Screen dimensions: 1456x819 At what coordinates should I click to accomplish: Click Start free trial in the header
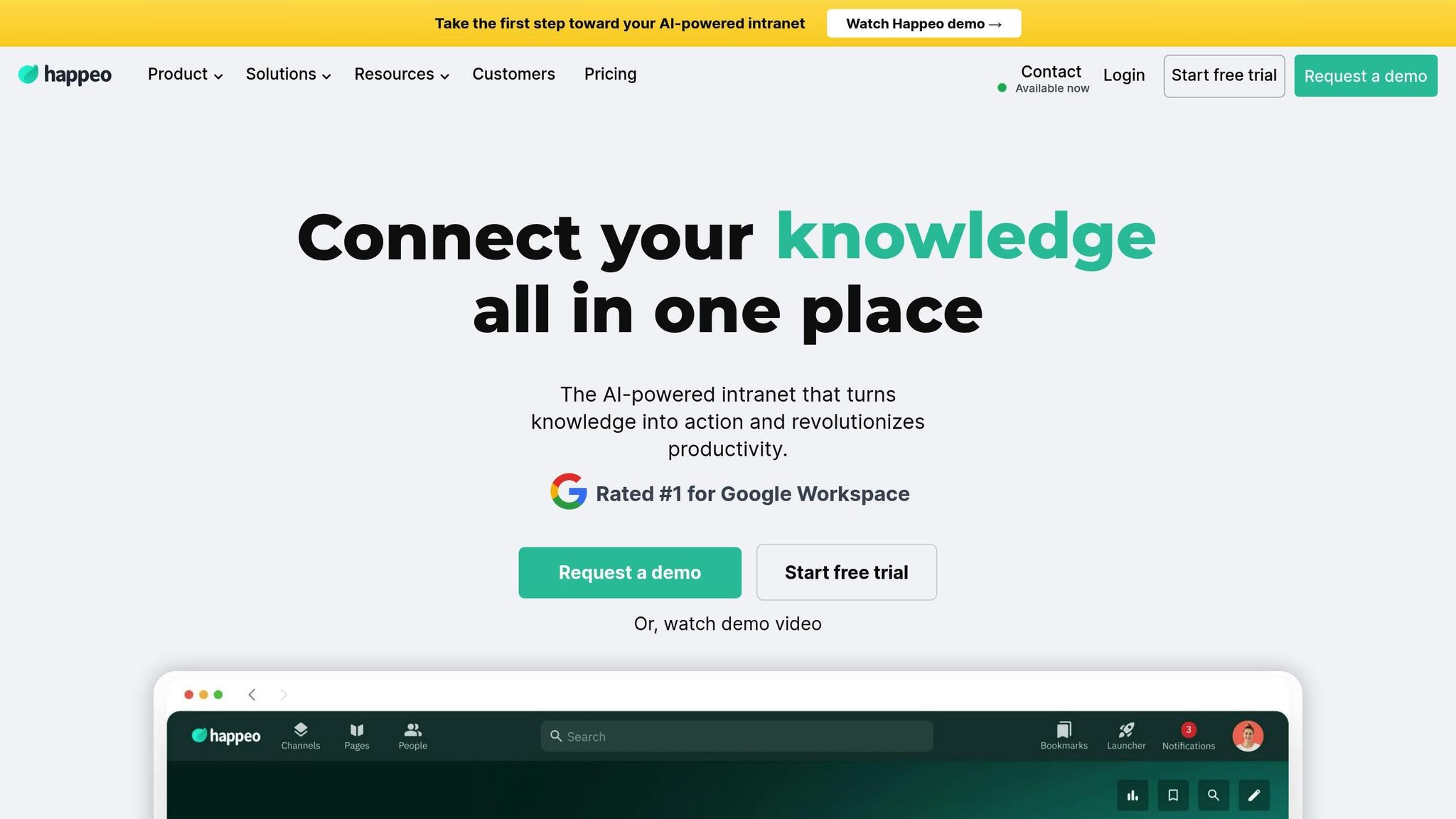[1224, 76]
